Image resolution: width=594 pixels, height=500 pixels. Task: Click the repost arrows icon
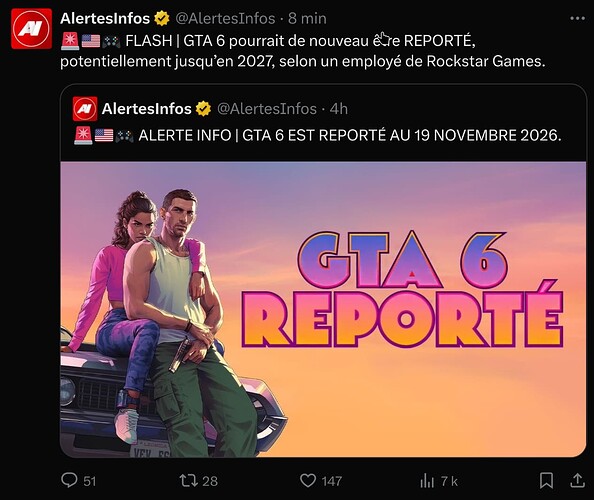188,481
